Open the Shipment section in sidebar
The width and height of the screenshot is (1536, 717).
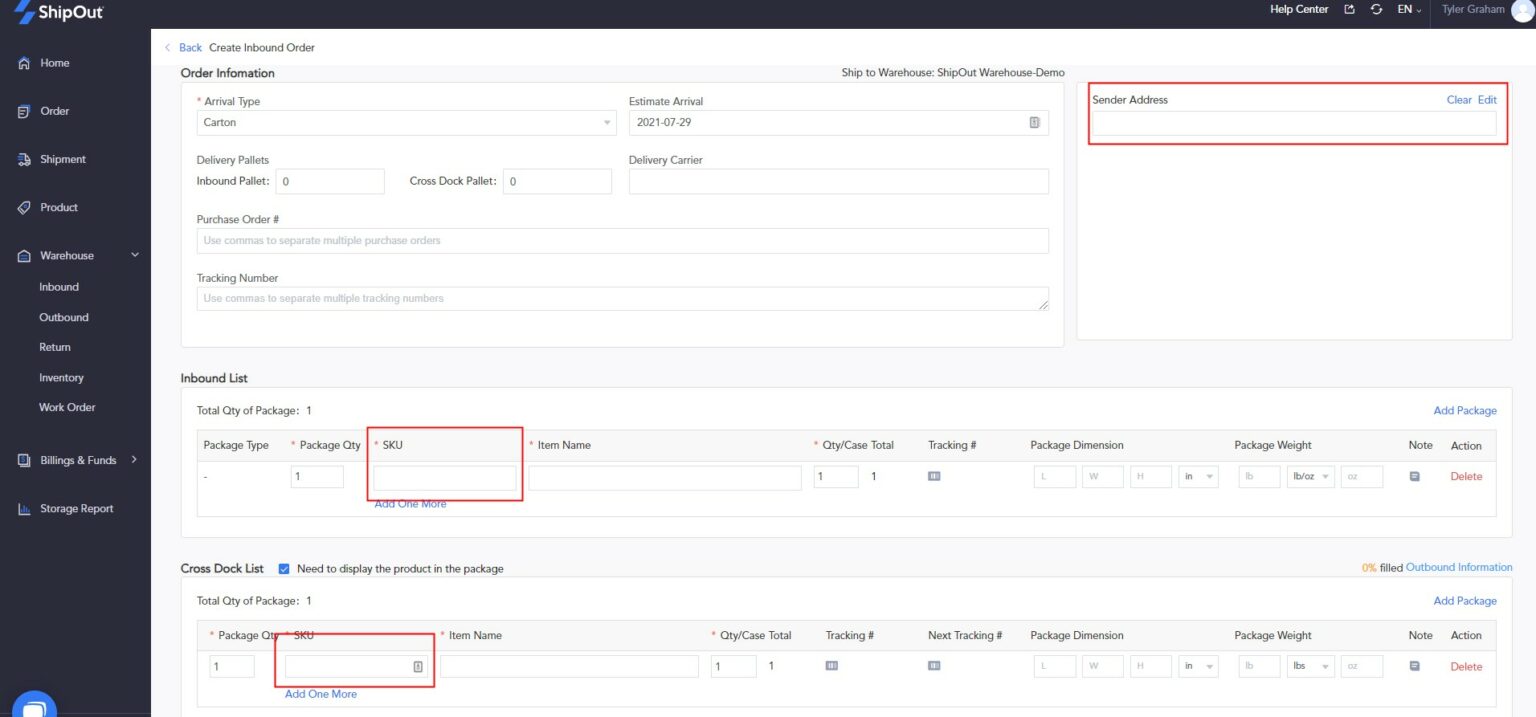coord(61,158)
